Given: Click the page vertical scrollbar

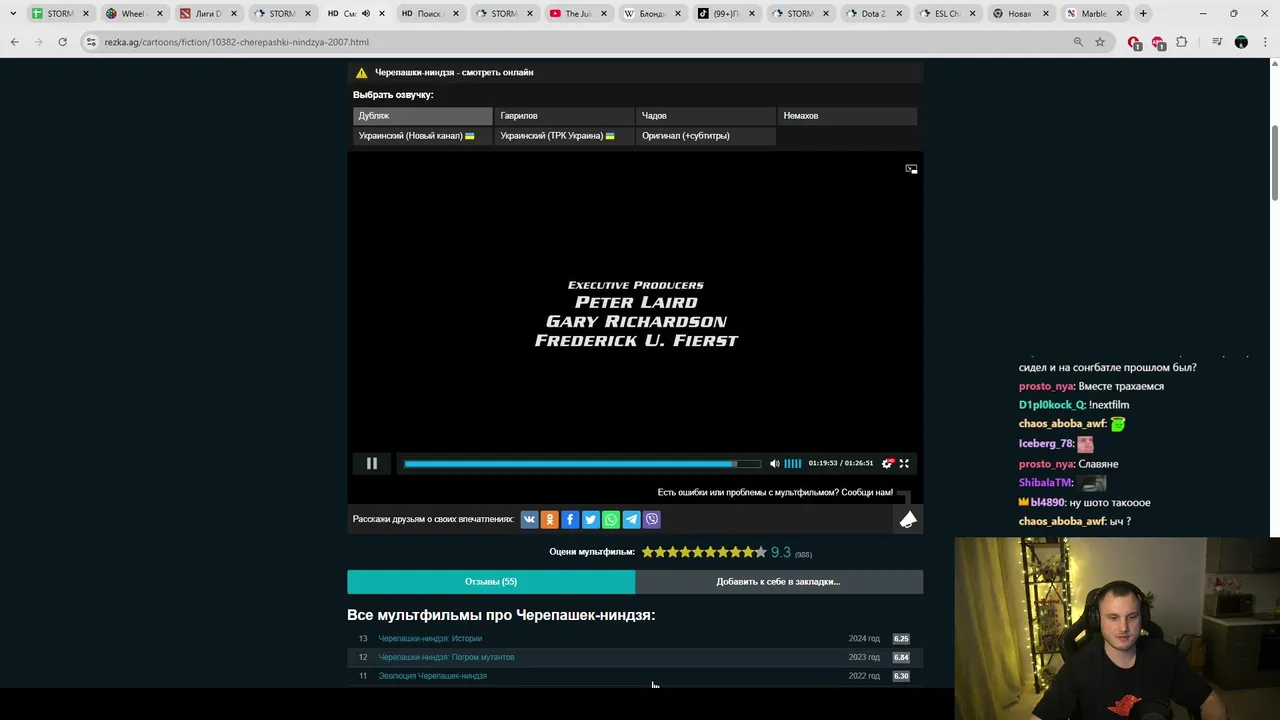Looking at the screenshot, I should pyautogui.click(x=1274, y=163).
